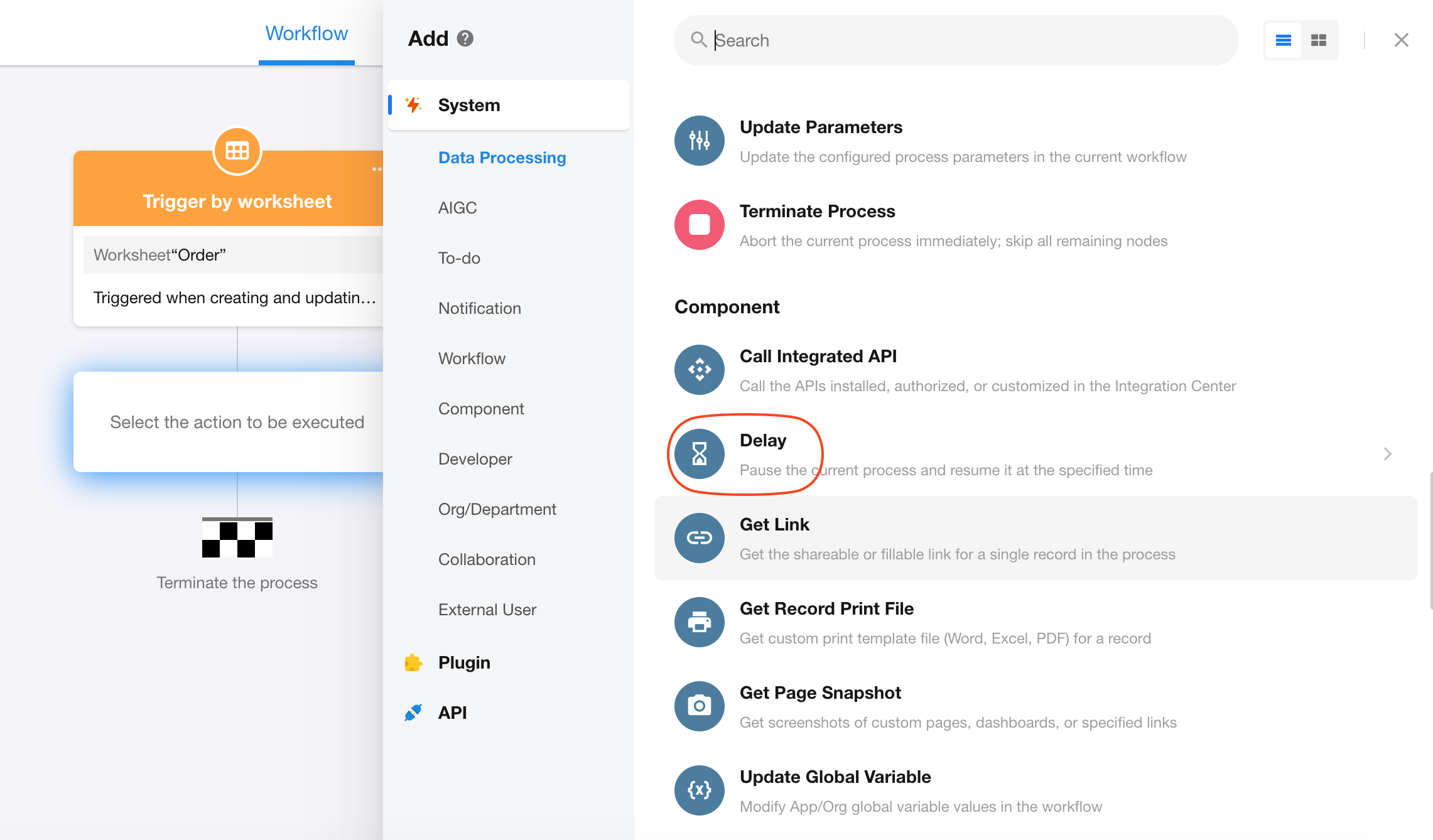Select the AIGC category
Image resolution: width=1433 pixels, height=840 pixels.
pyautogui.click(x=457, y=208)
